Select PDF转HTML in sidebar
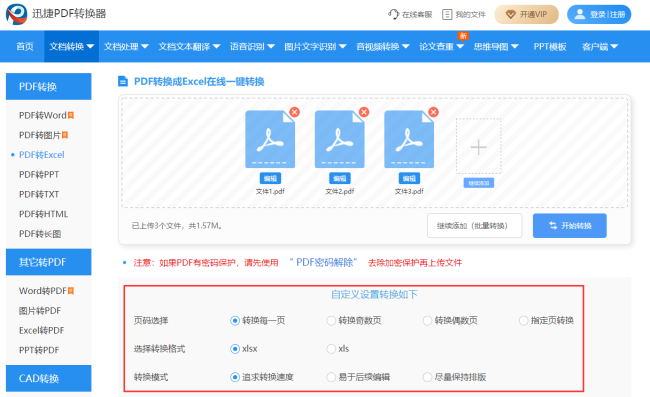The height and width of the screenshot is (397, 650). point(44,214)
